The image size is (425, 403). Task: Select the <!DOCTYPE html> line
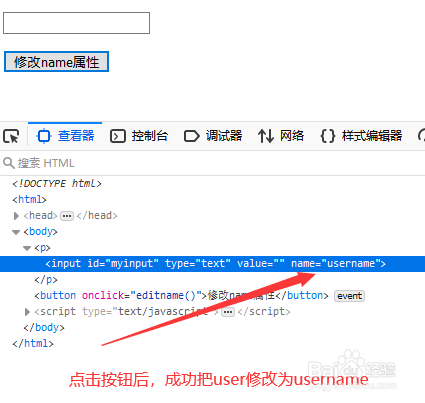[x=57, y=184]
